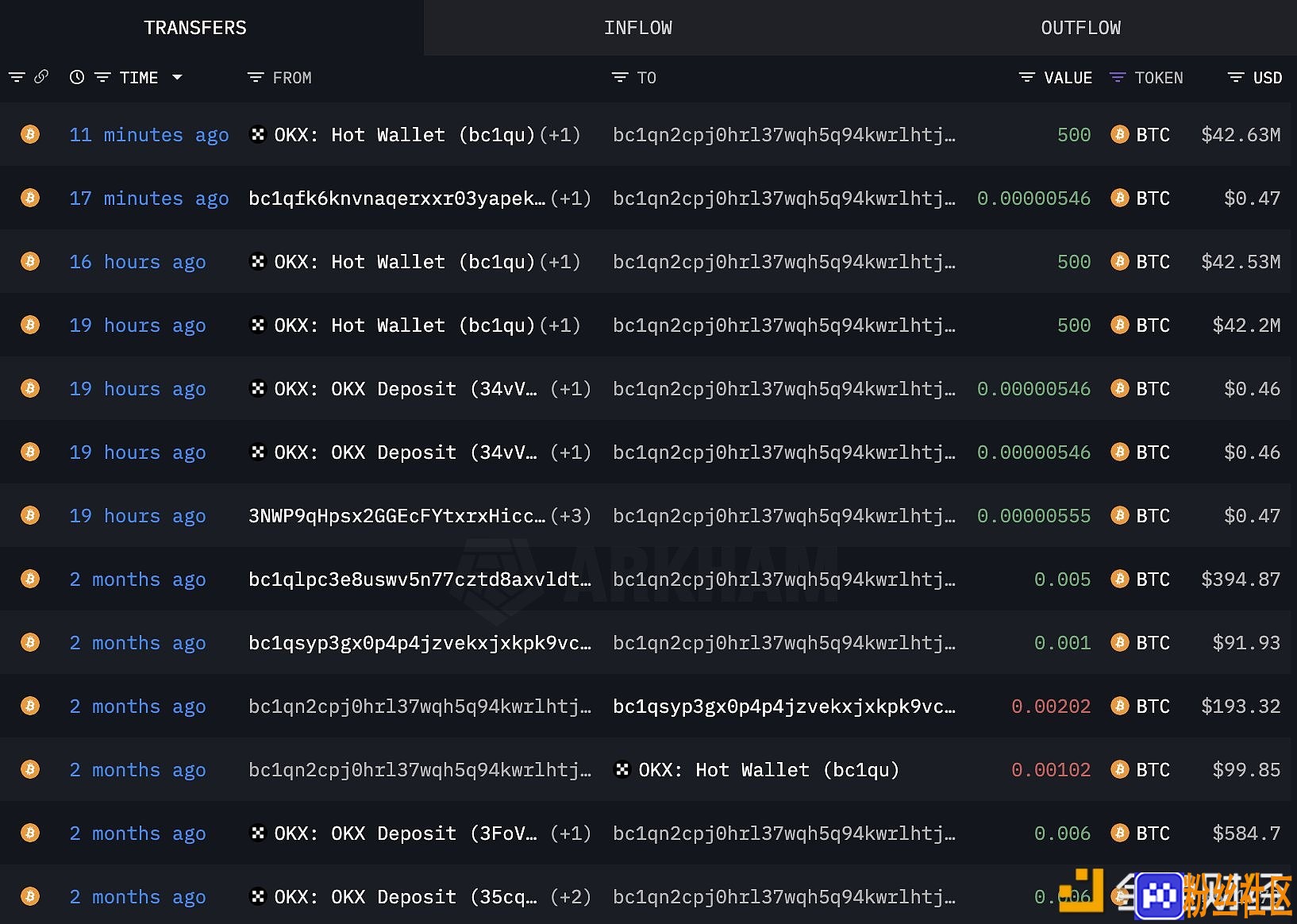The width and height of the screenshot is (1297, 924).
Task: Expand the (+1) next to bc1qfk6knvnaqerxxr03yapek...
Action: [571, 198]
